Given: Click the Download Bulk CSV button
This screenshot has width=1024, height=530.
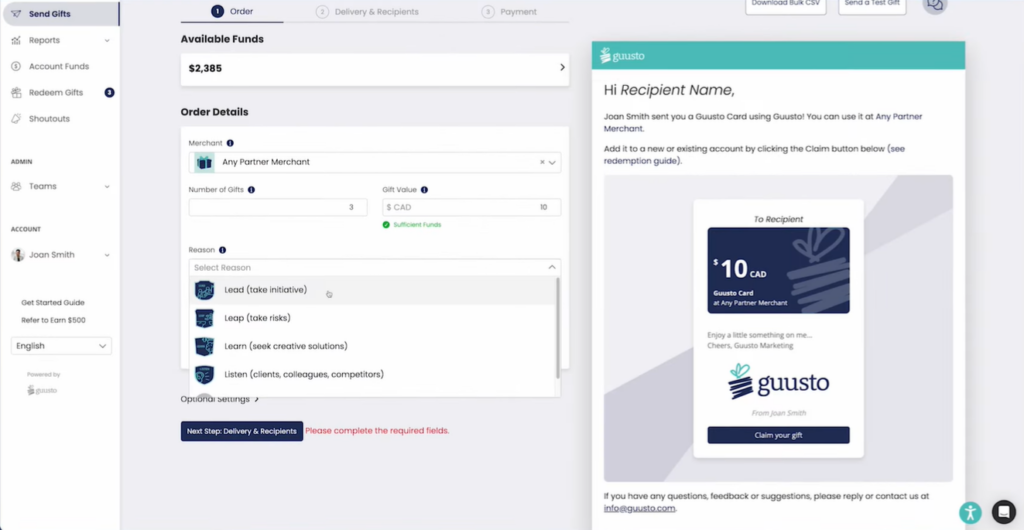Looking at the screenshot, I should [x=786, y=4].
